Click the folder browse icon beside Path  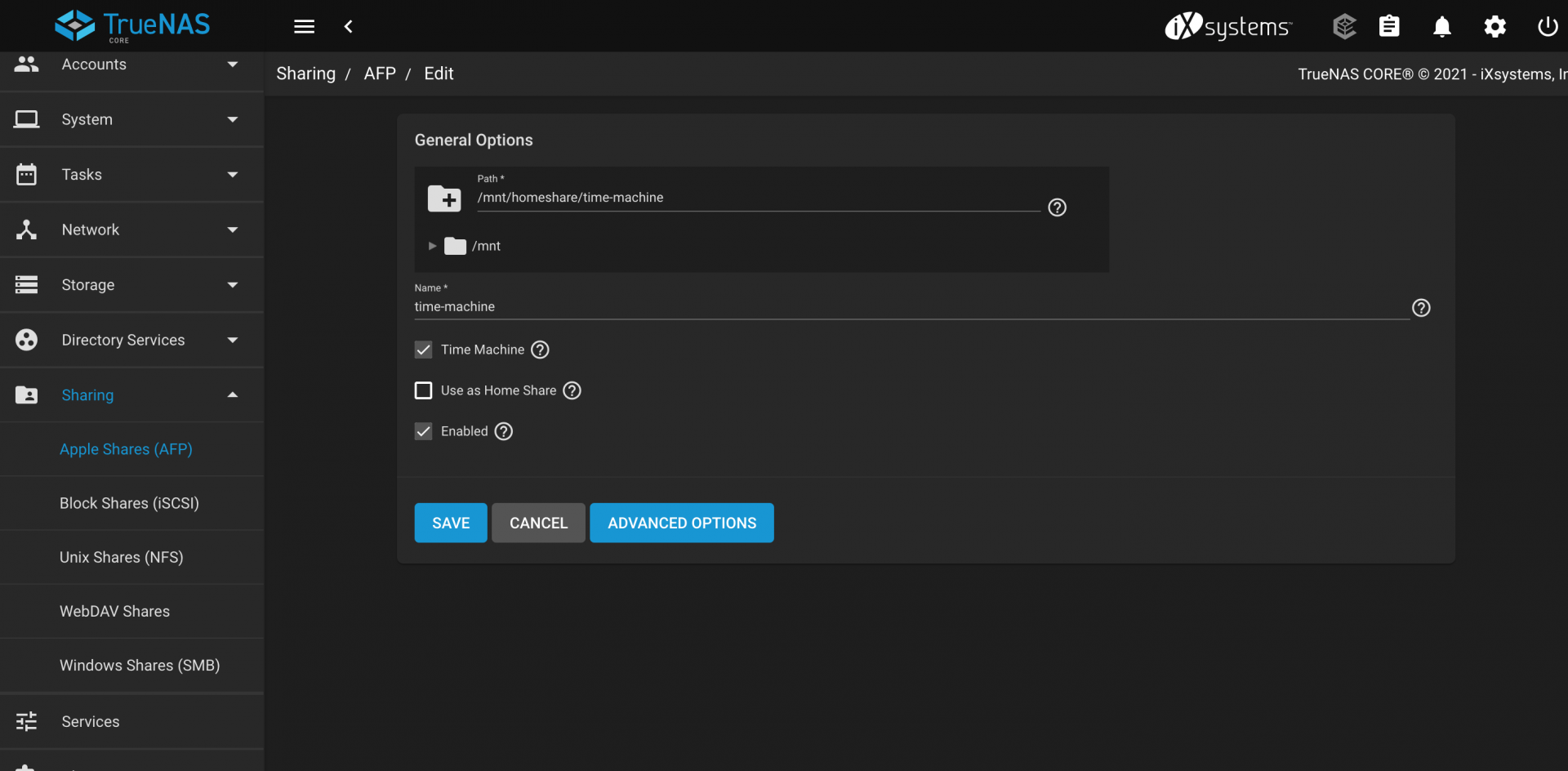pos(444,198)
